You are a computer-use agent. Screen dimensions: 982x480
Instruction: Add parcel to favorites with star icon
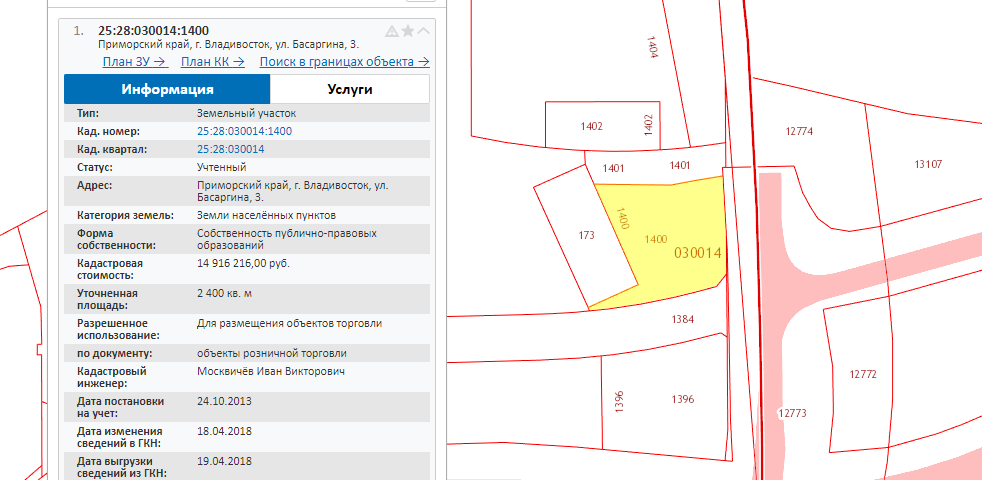408,31
